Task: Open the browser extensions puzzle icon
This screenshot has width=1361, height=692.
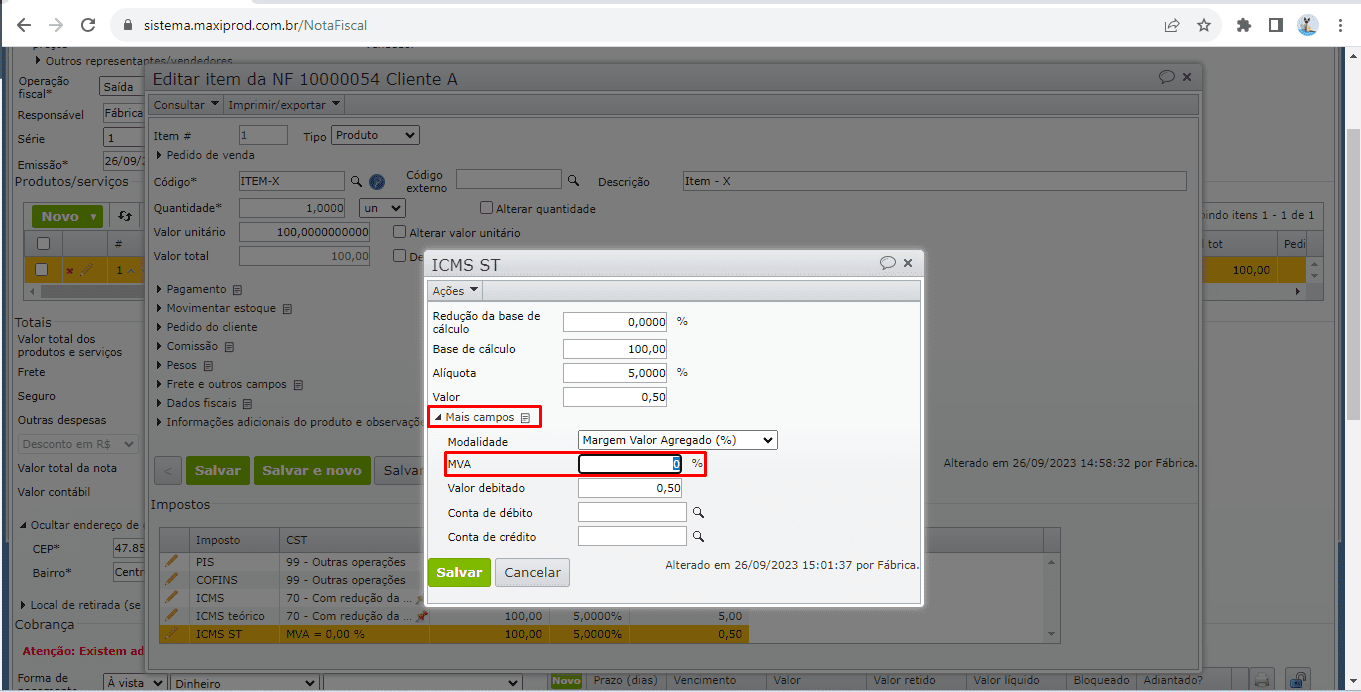Action: pyautogui.click(x=1244, y=25)
